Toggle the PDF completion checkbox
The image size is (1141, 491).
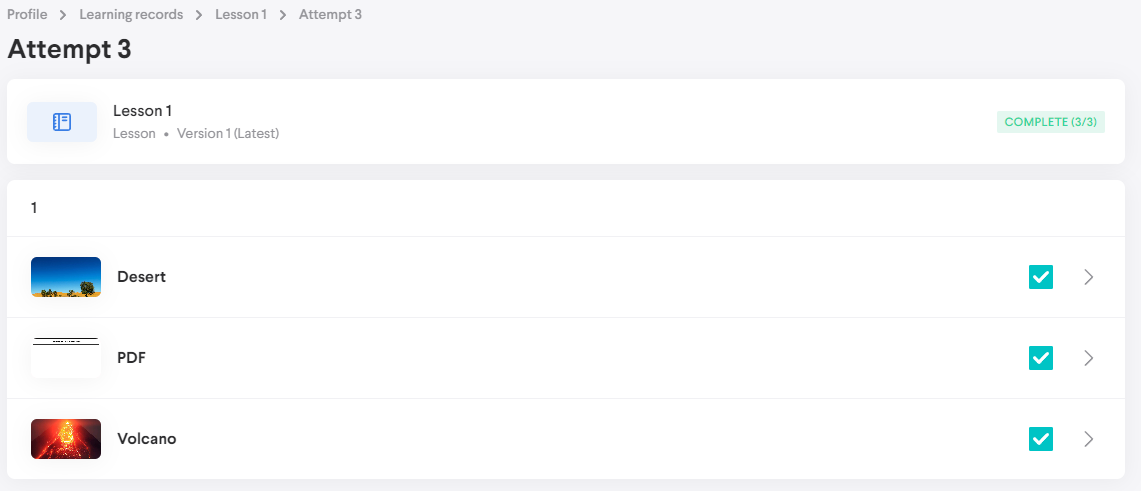coord(1041,358)
